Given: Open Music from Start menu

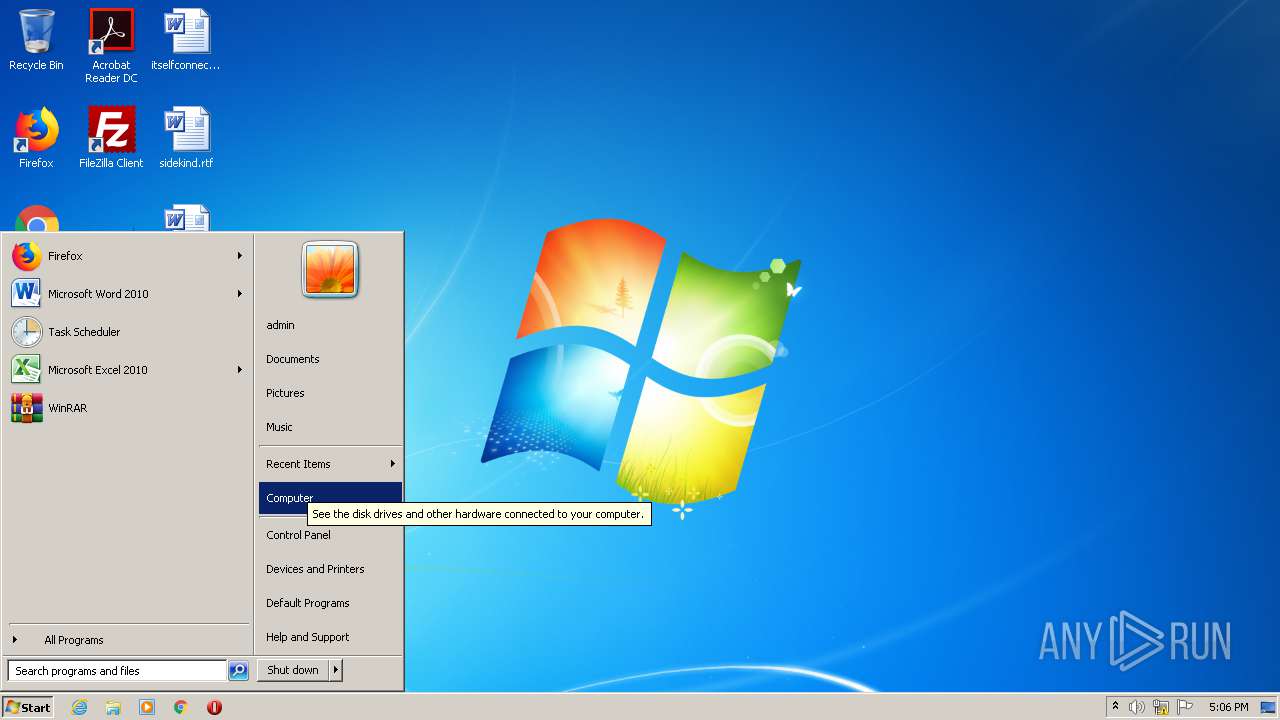Looking at the screenshot, I should 330,427.
